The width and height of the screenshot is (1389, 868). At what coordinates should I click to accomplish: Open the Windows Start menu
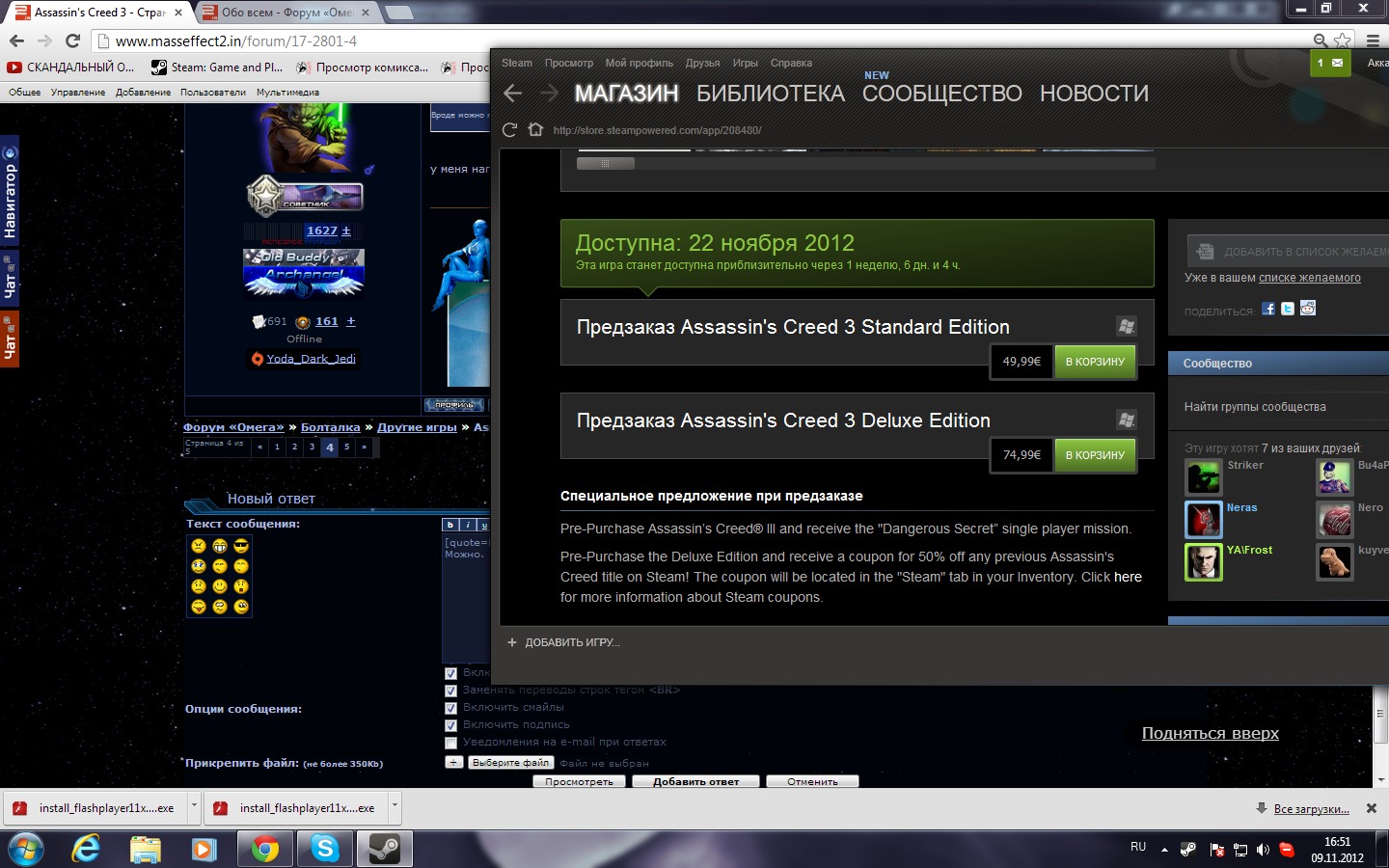26,849
